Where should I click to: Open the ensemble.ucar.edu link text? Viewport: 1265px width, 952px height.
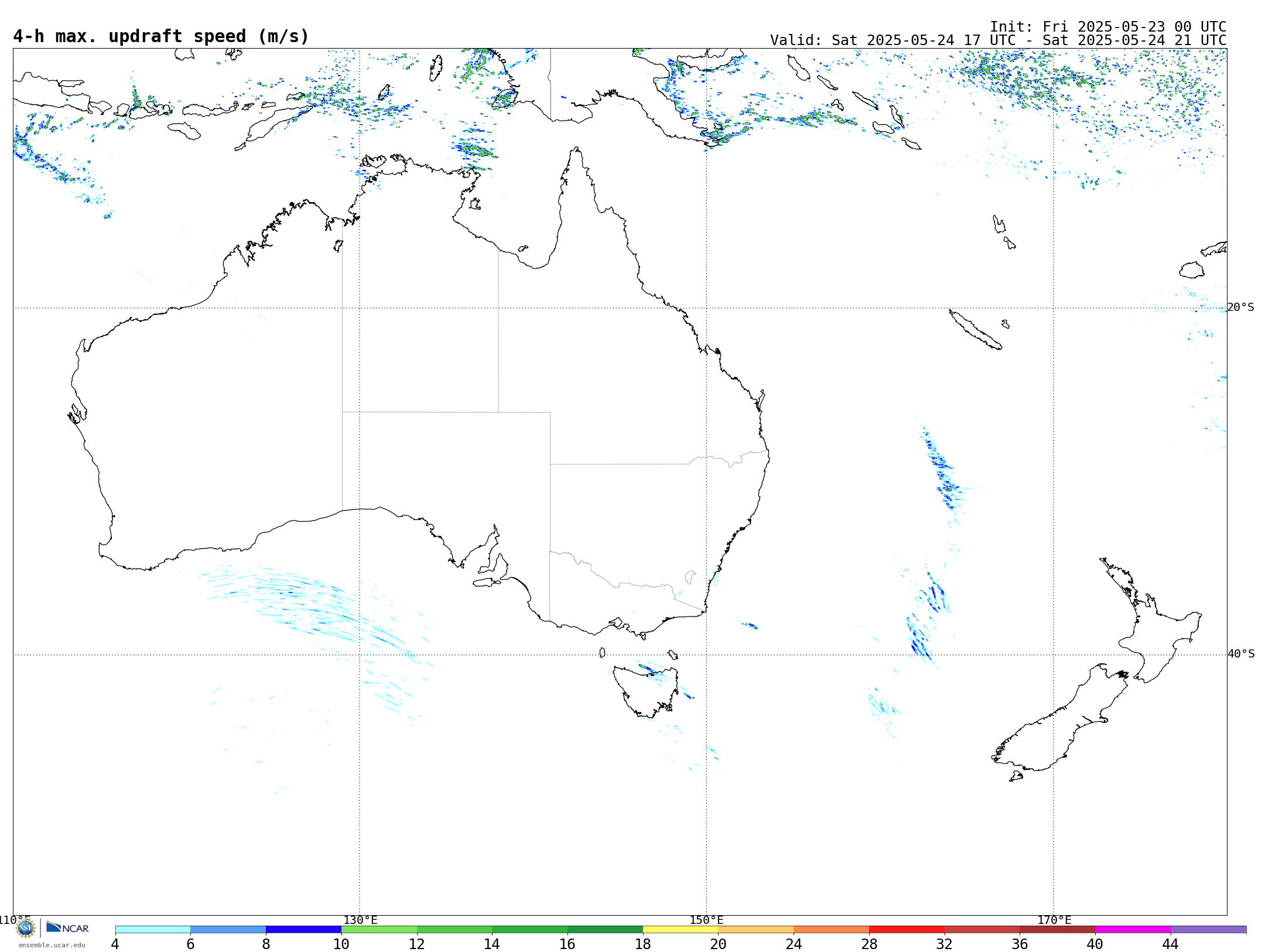point(52,945)
